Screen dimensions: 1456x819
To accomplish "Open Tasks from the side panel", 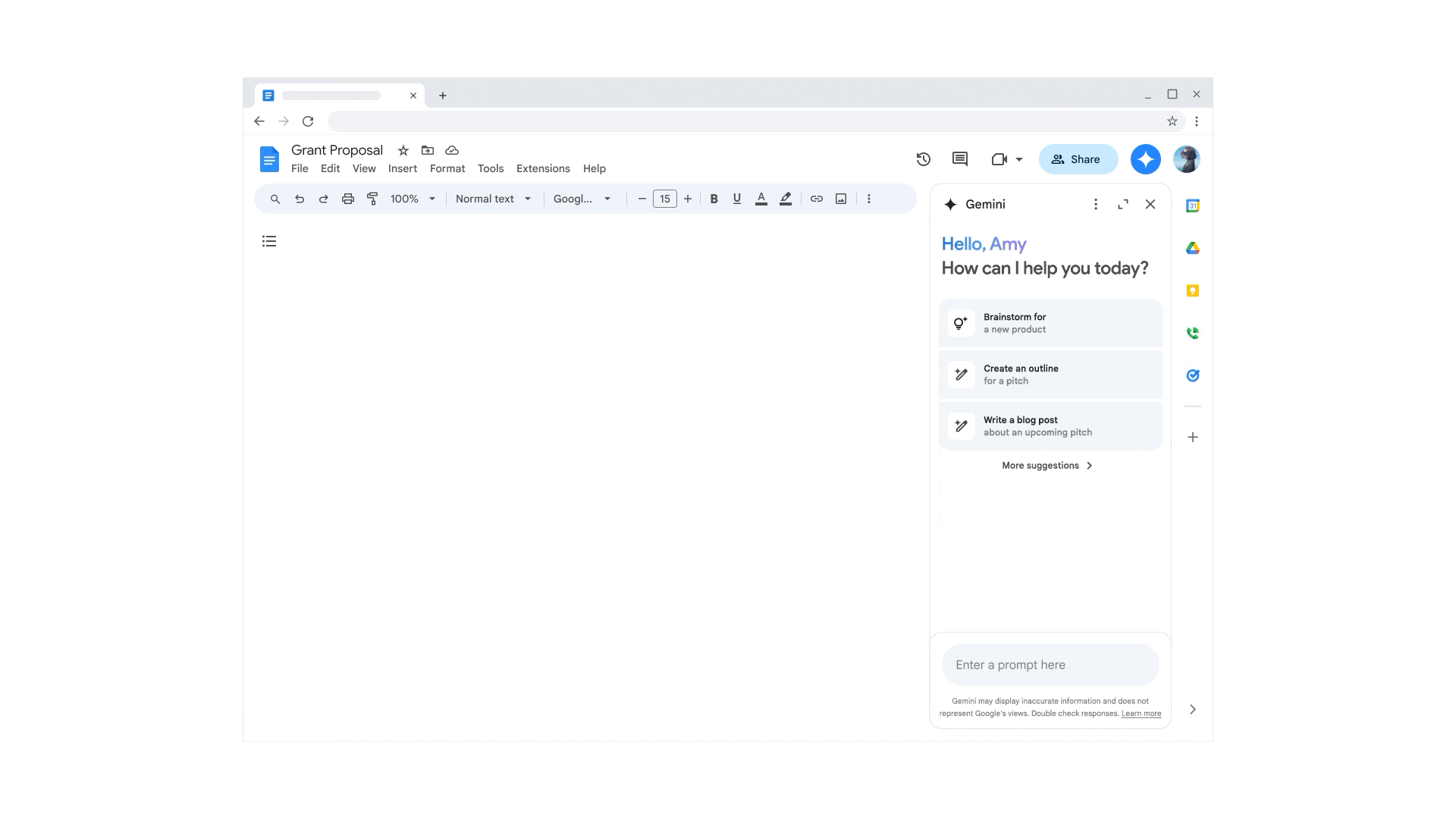I will tap(1193, 375).
